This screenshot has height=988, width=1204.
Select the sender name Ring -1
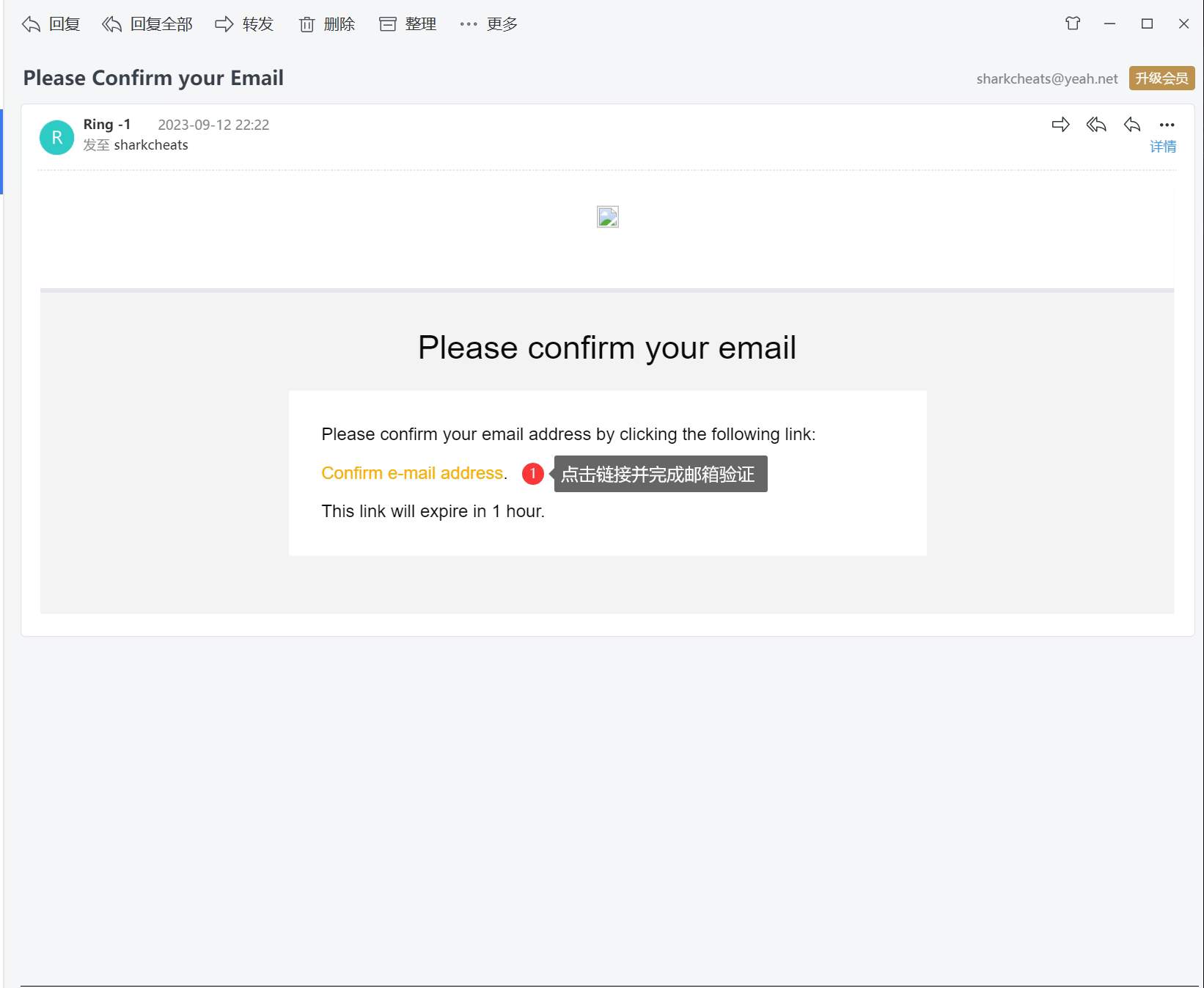pyautogui.click(x=107, y=124)
